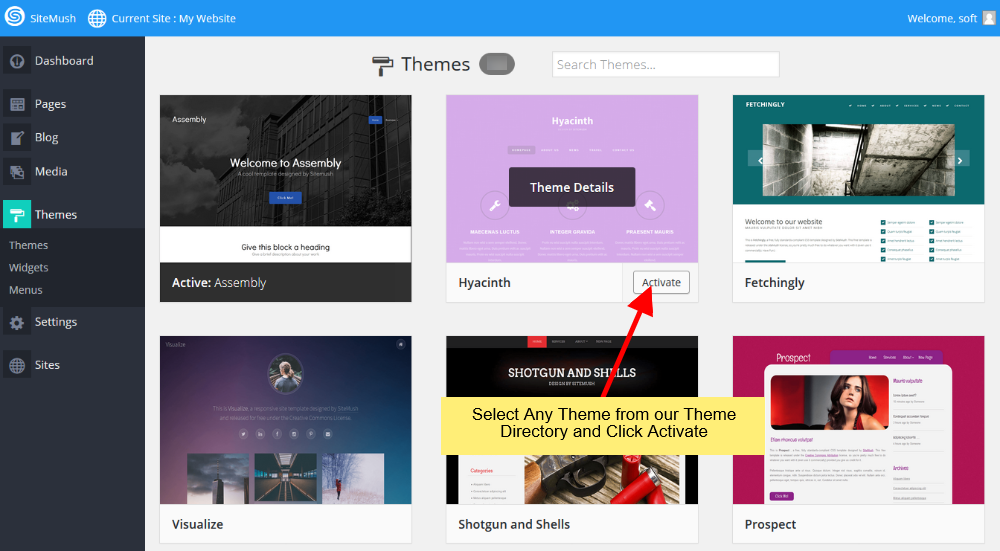Viewport: 1000px width, 551px height.
Task: Click the SiteMush logo icon
Action: (15, 18)
